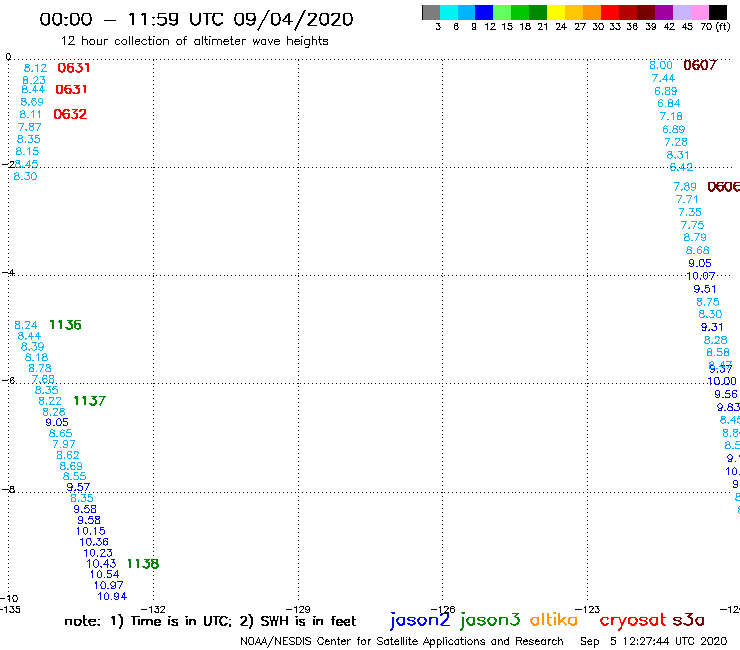This screenshot has height=650, width=740.
Task: Click the wave height '7.97'
Action: click(x=64, y=444)
